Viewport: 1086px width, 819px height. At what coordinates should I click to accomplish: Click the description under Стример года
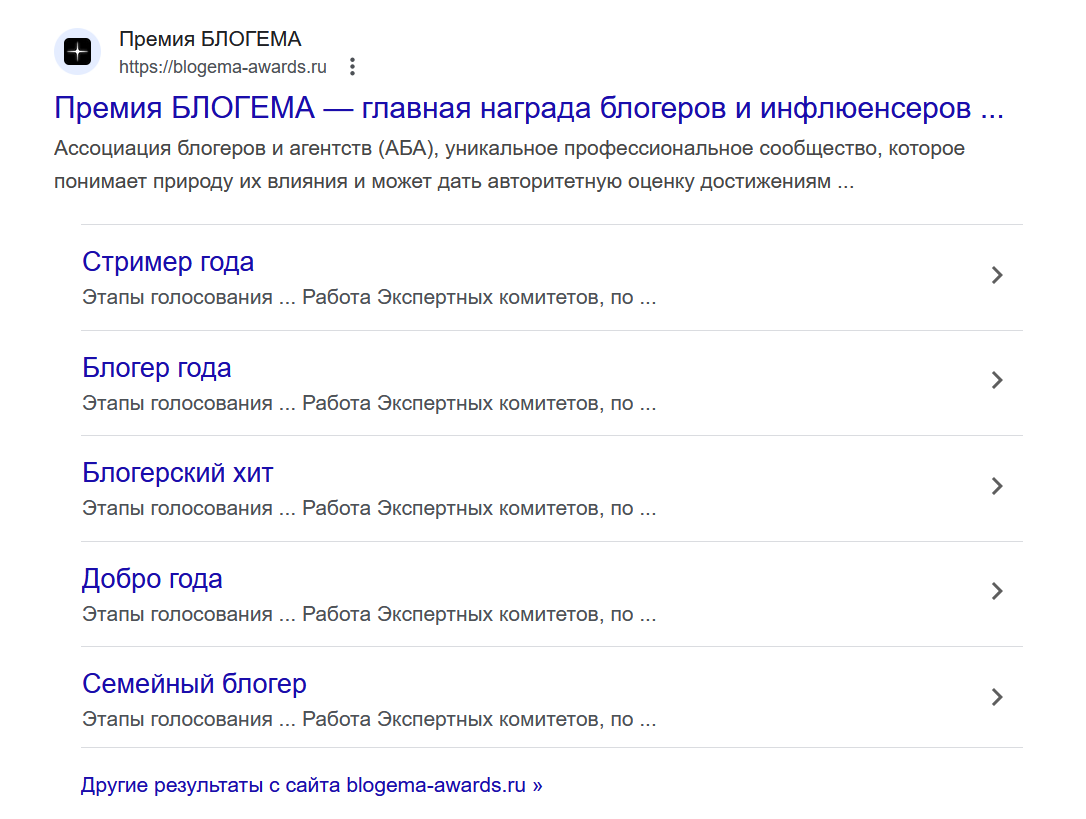(369, 297)
